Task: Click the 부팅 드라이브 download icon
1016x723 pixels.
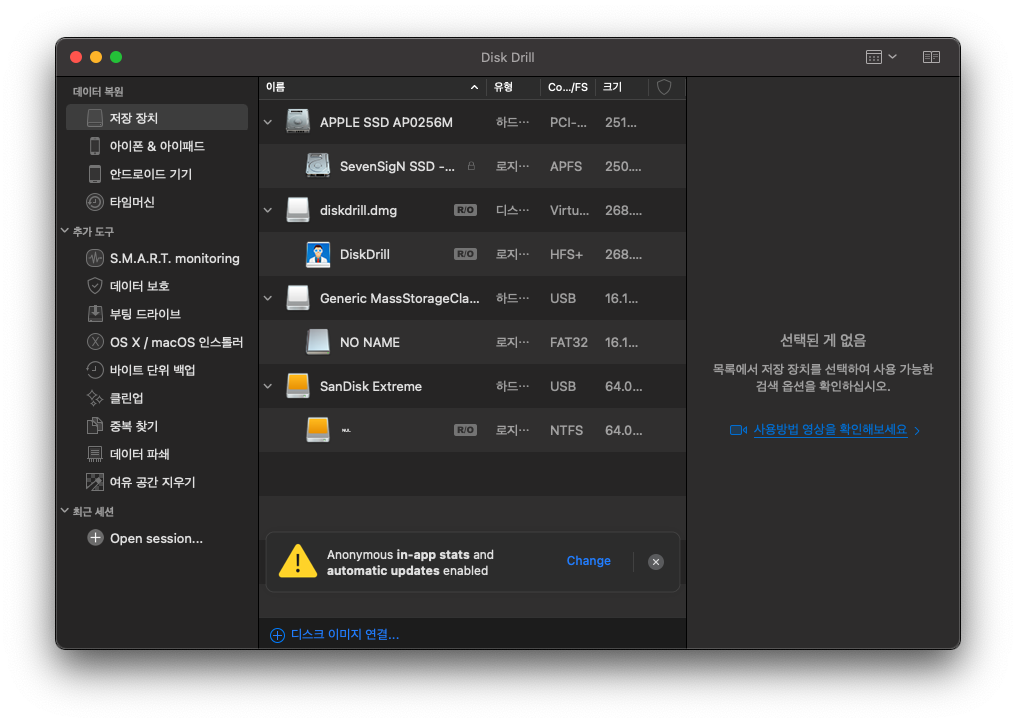Action: (x=95, y=314)
